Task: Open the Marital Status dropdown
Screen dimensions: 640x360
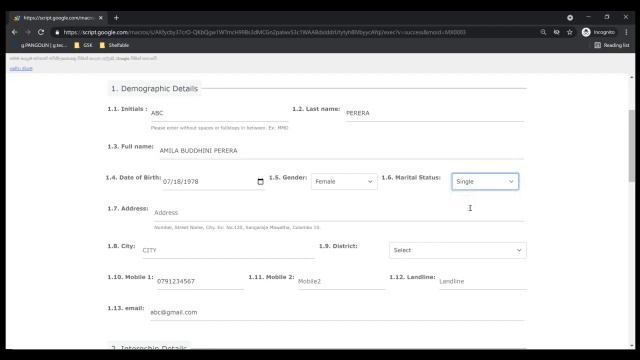Action: [485, 182]
